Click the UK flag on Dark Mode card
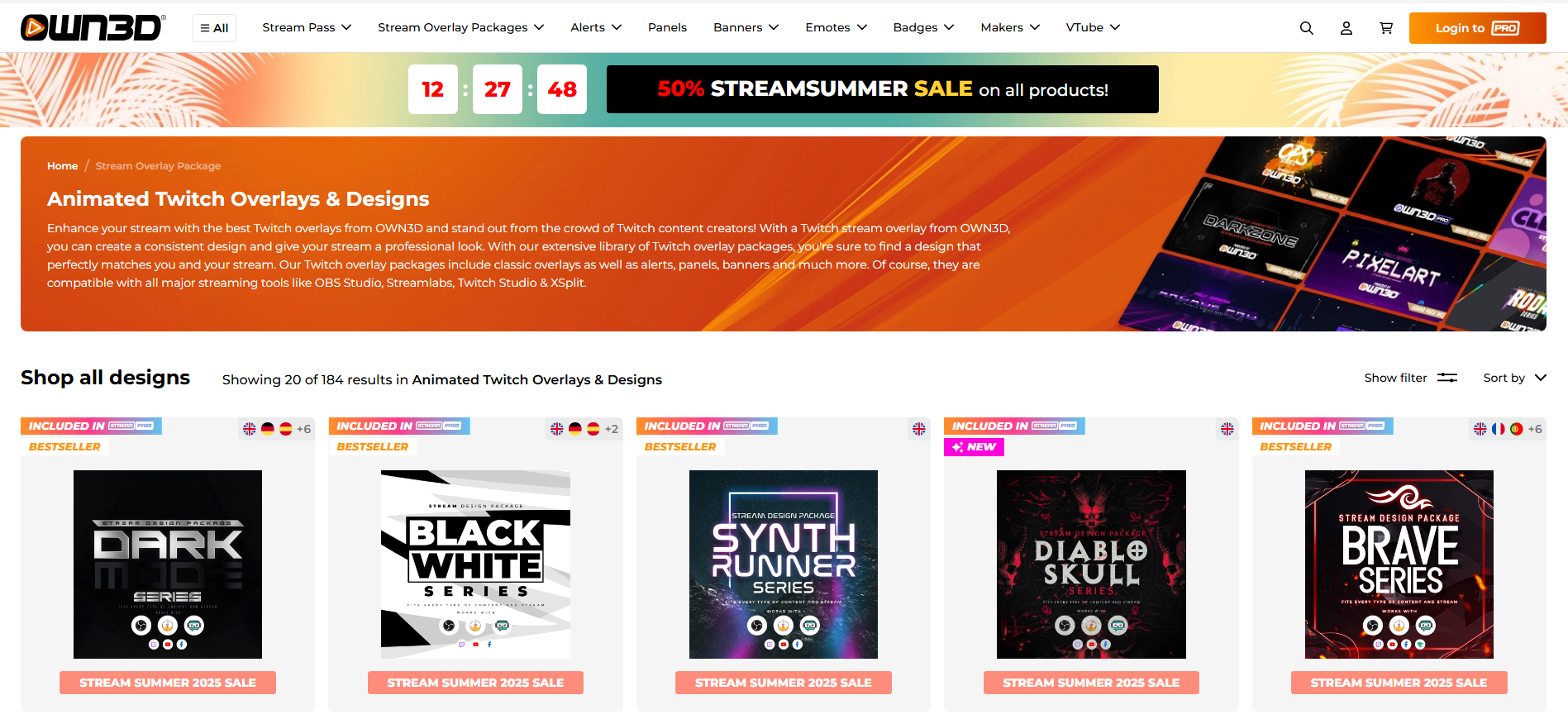1568x724 pixels. pos(250,429)
